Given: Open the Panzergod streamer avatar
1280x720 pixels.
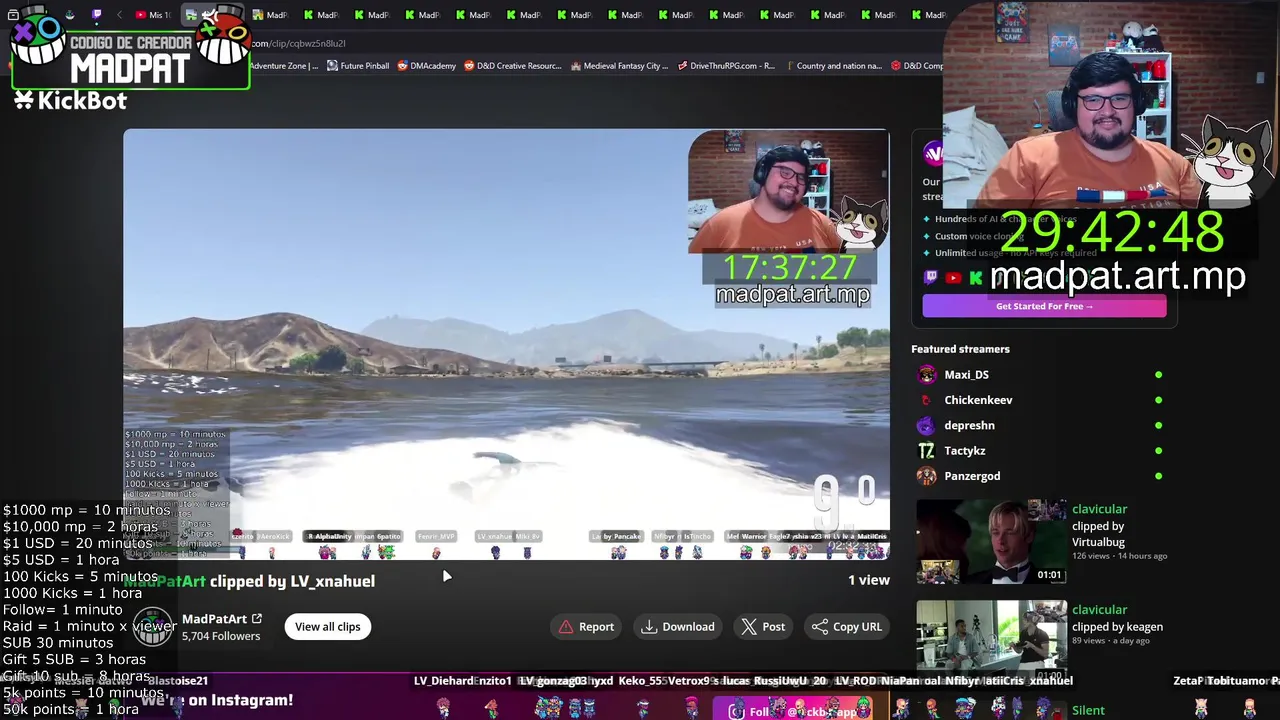Looking at the screenshot, I should pyautogui.click(x=927, y=476).
